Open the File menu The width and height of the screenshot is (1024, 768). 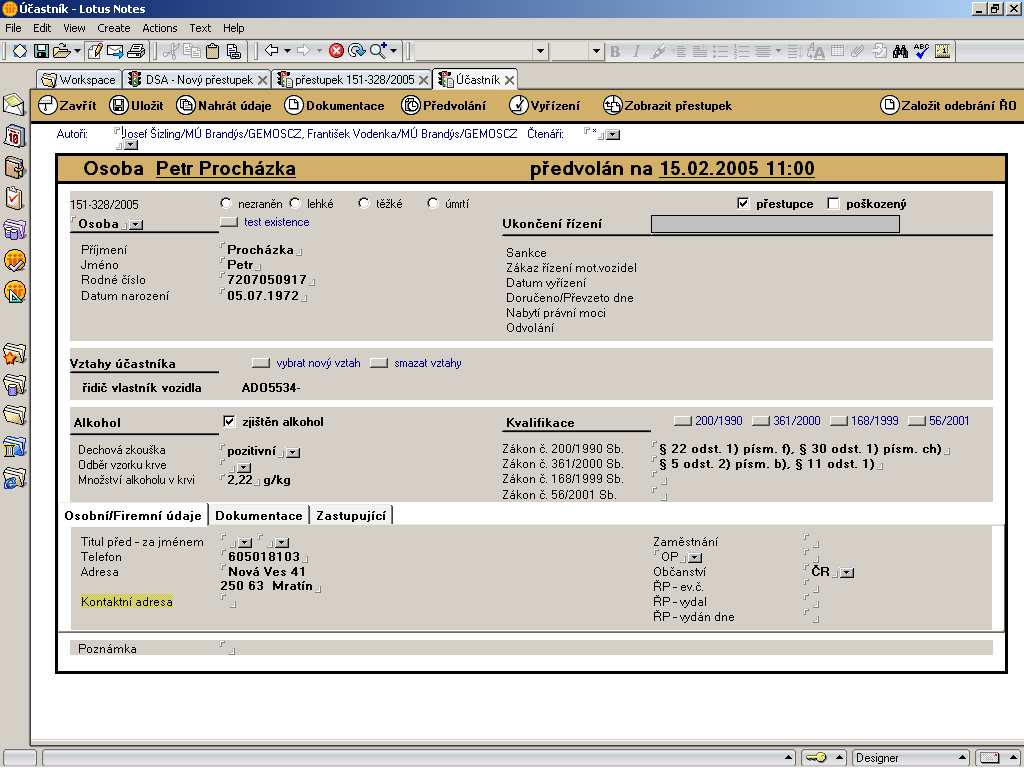[13, 28]
